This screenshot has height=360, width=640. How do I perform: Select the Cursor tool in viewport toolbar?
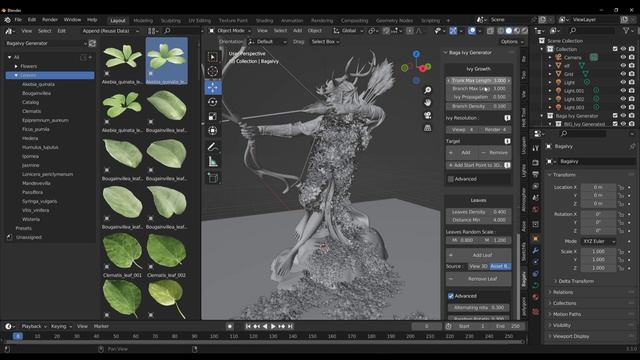point(213,71)
